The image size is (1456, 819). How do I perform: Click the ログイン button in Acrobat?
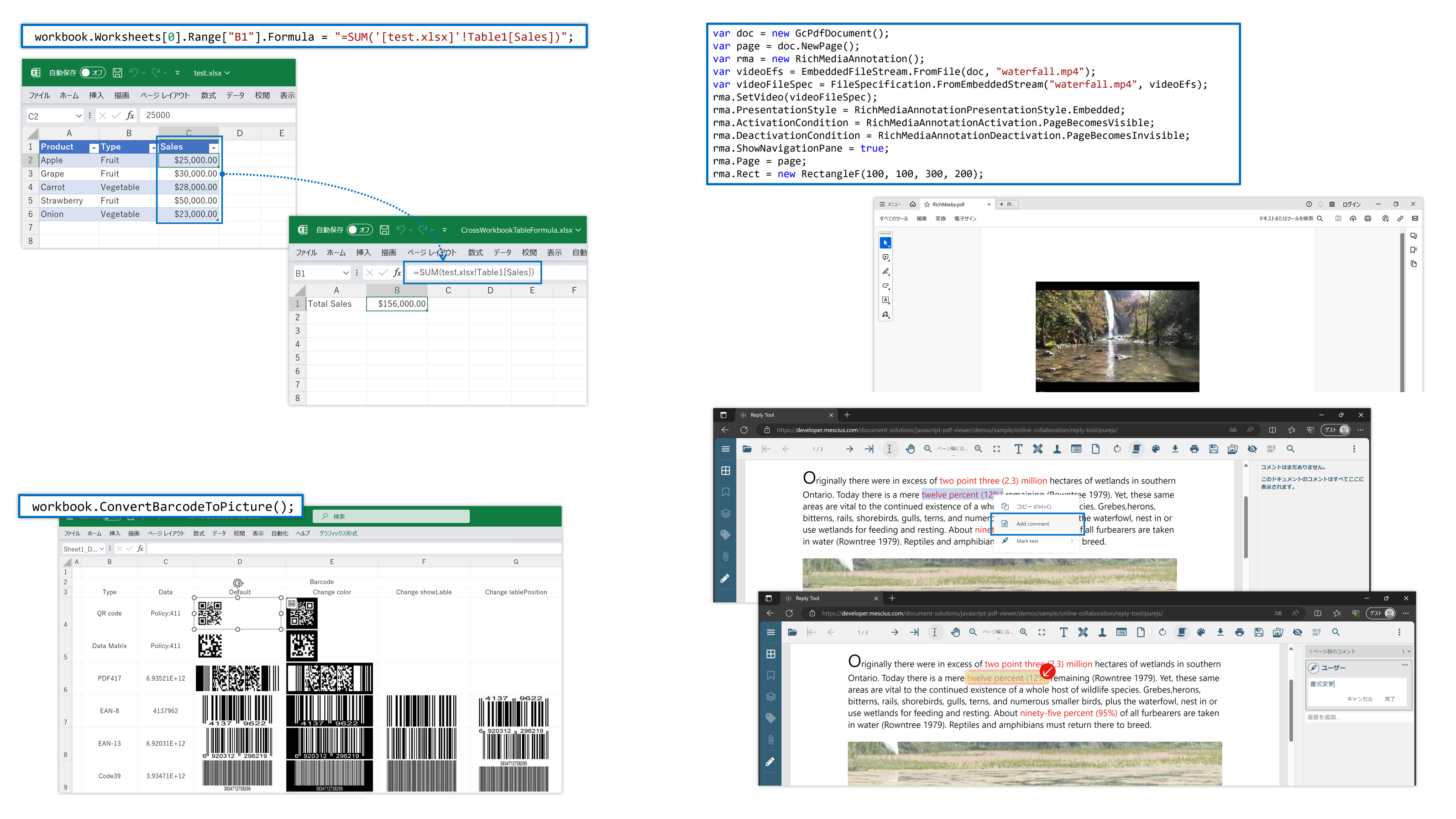coord(1352,205)
